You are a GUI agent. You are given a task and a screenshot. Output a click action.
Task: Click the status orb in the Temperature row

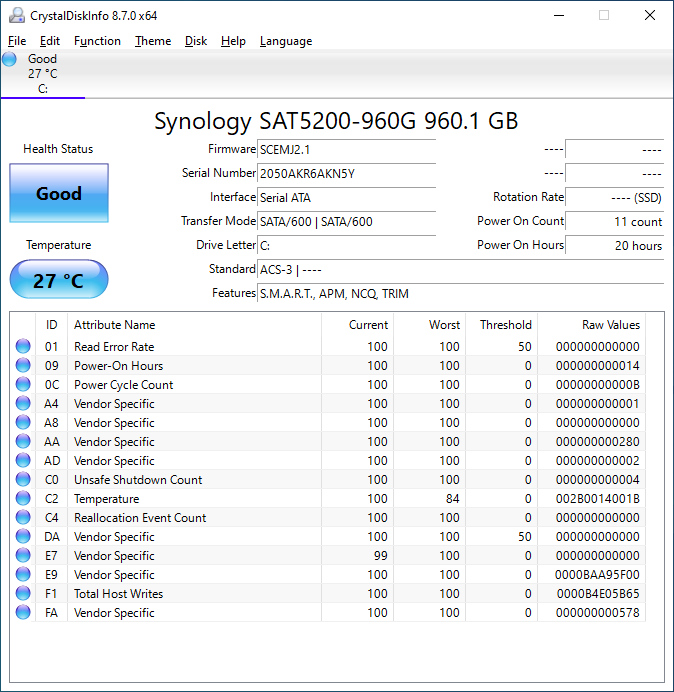pos(23,499)
